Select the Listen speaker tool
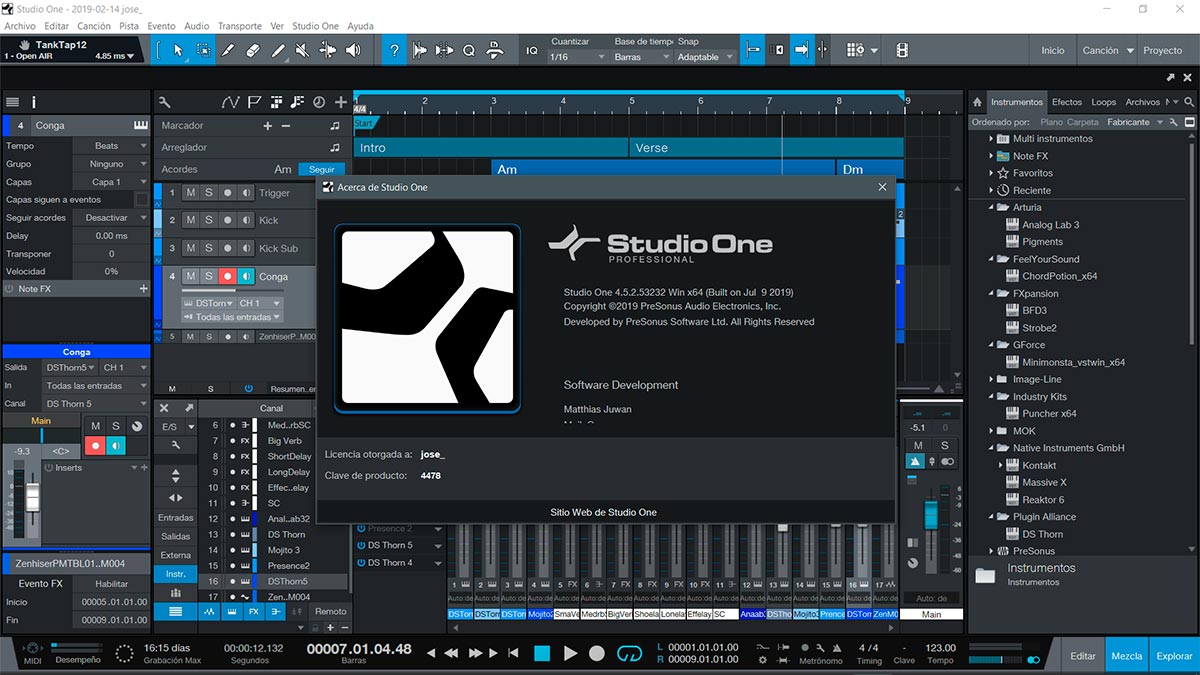This screenshot has width=1200, height=675. [x=355, y=50]
